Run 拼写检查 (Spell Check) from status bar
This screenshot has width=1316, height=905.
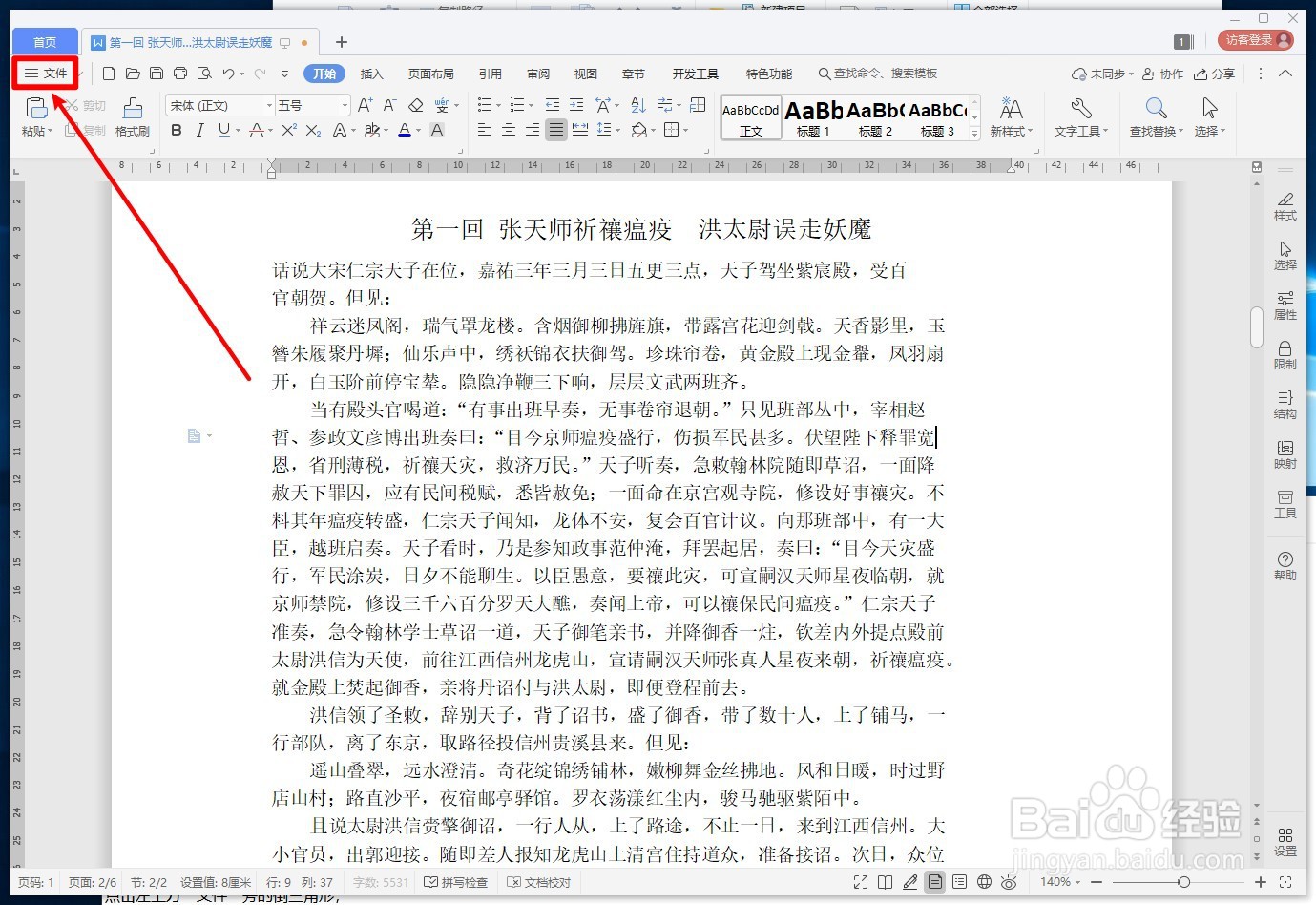tap(456, 882)
